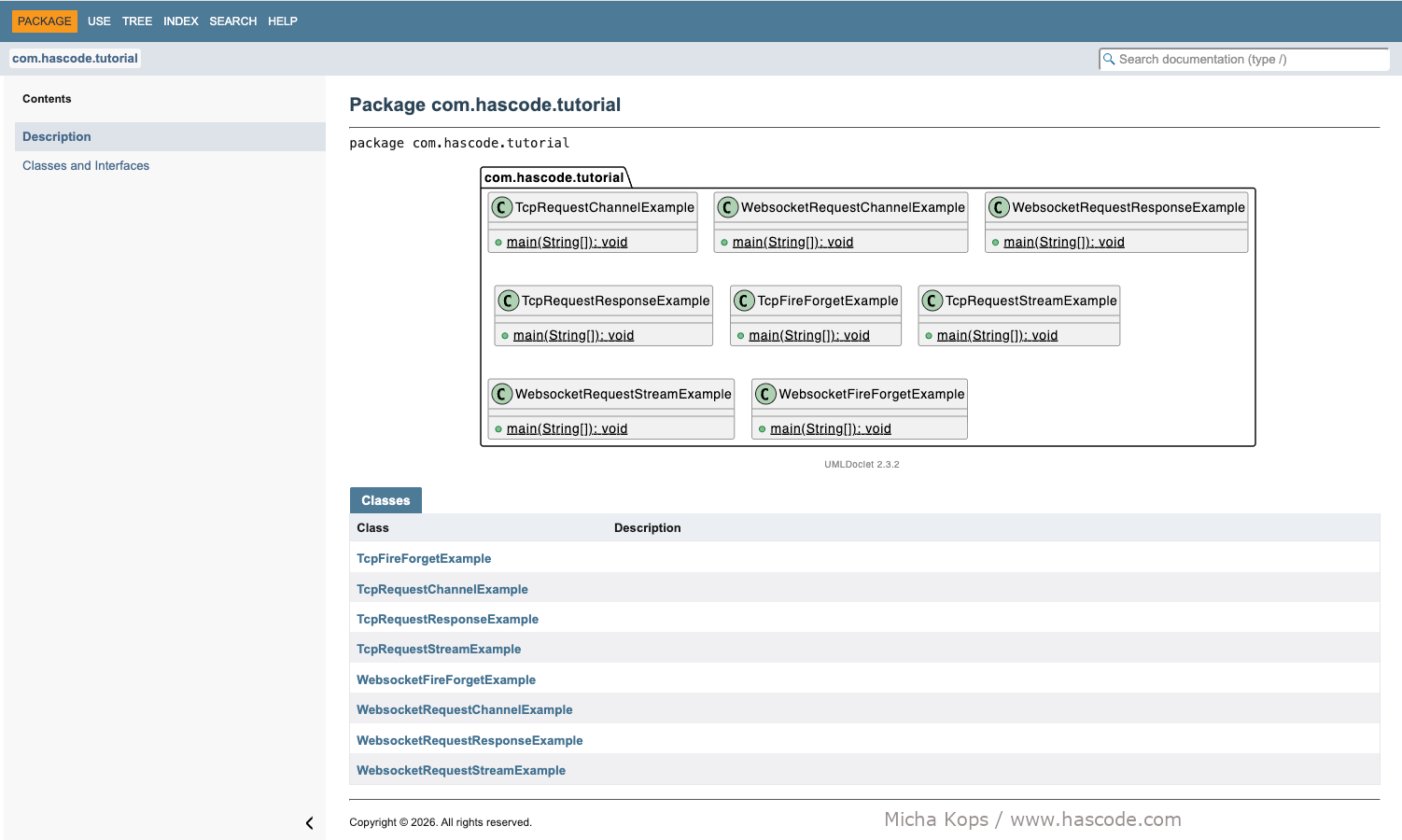Open the TcpFireForgetExample class link
The width and height of the screenshot is (1402, 840).
(x=424, y=558)
